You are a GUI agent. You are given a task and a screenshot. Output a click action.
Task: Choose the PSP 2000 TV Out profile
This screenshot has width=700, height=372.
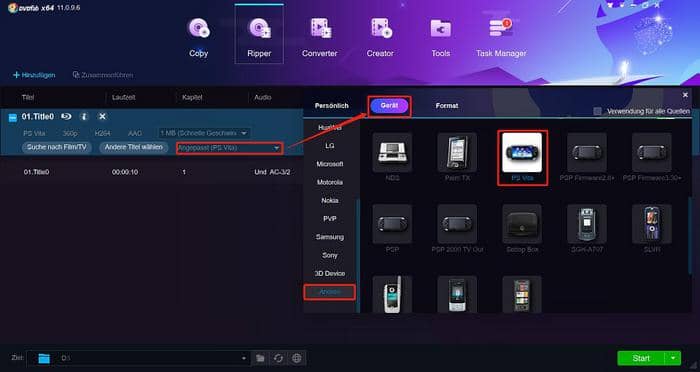457,224
